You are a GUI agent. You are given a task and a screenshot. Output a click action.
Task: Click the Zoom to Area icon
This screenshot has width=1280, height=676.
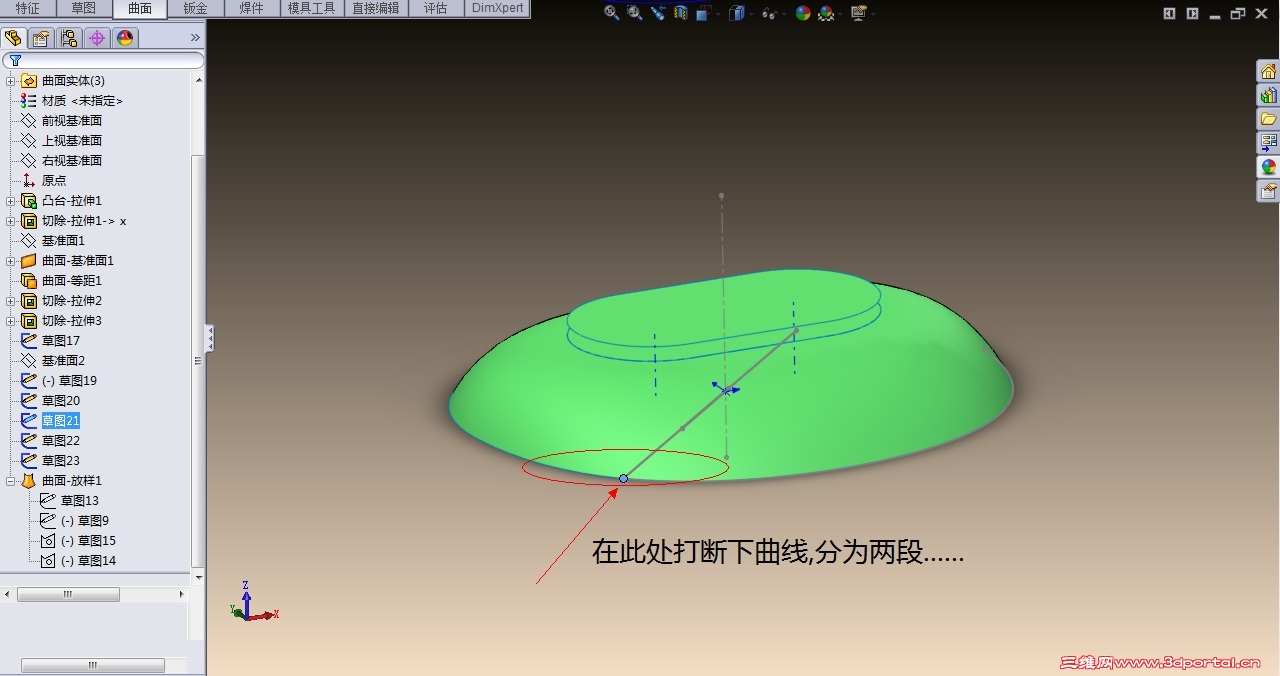click(635, 13)
